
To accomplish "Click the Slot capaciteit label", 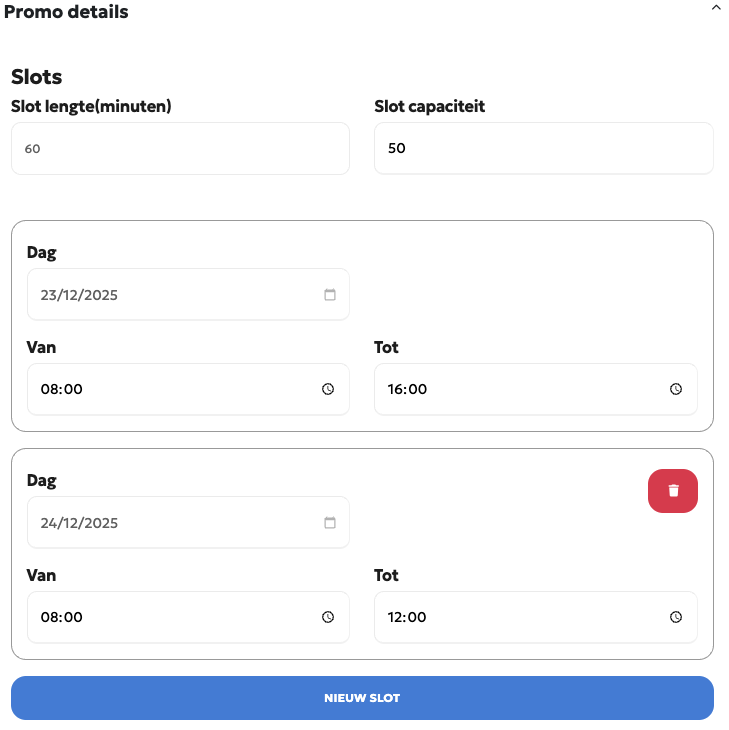I will (430, 106).
